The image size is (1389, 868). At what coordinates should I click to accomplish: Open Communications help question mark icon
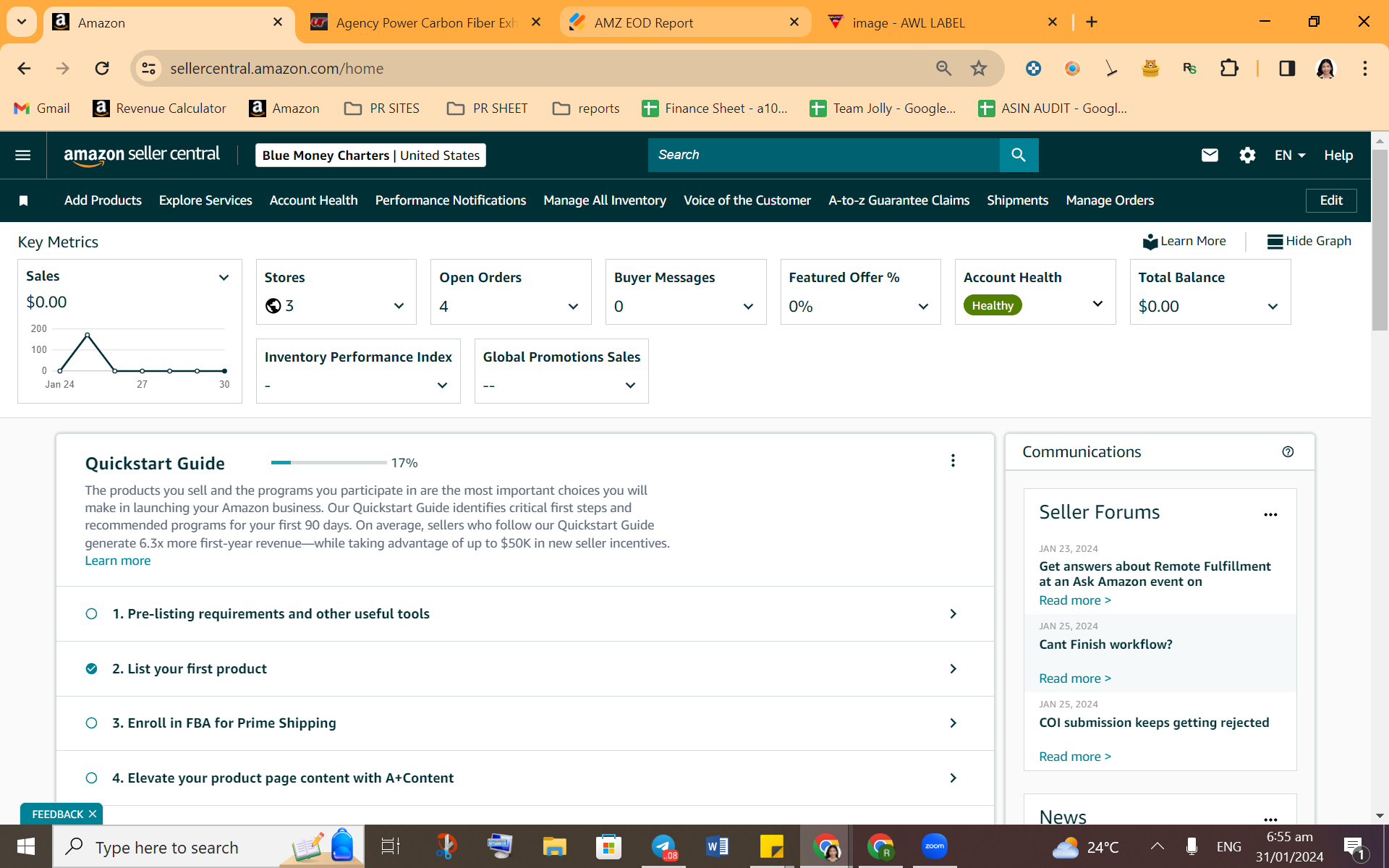point(1288,452)
